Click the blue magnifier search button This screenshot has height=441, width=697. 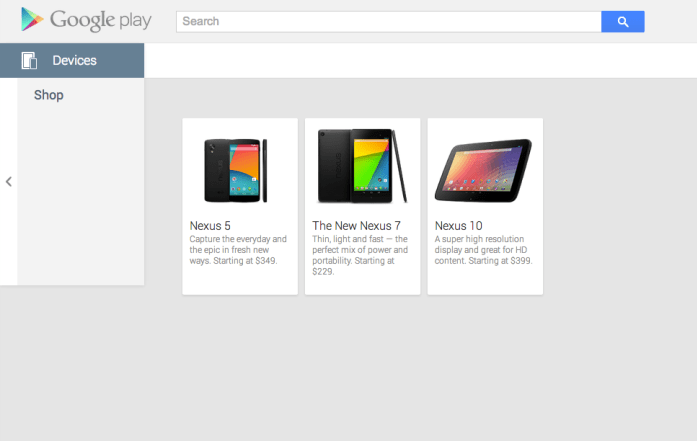623,21
